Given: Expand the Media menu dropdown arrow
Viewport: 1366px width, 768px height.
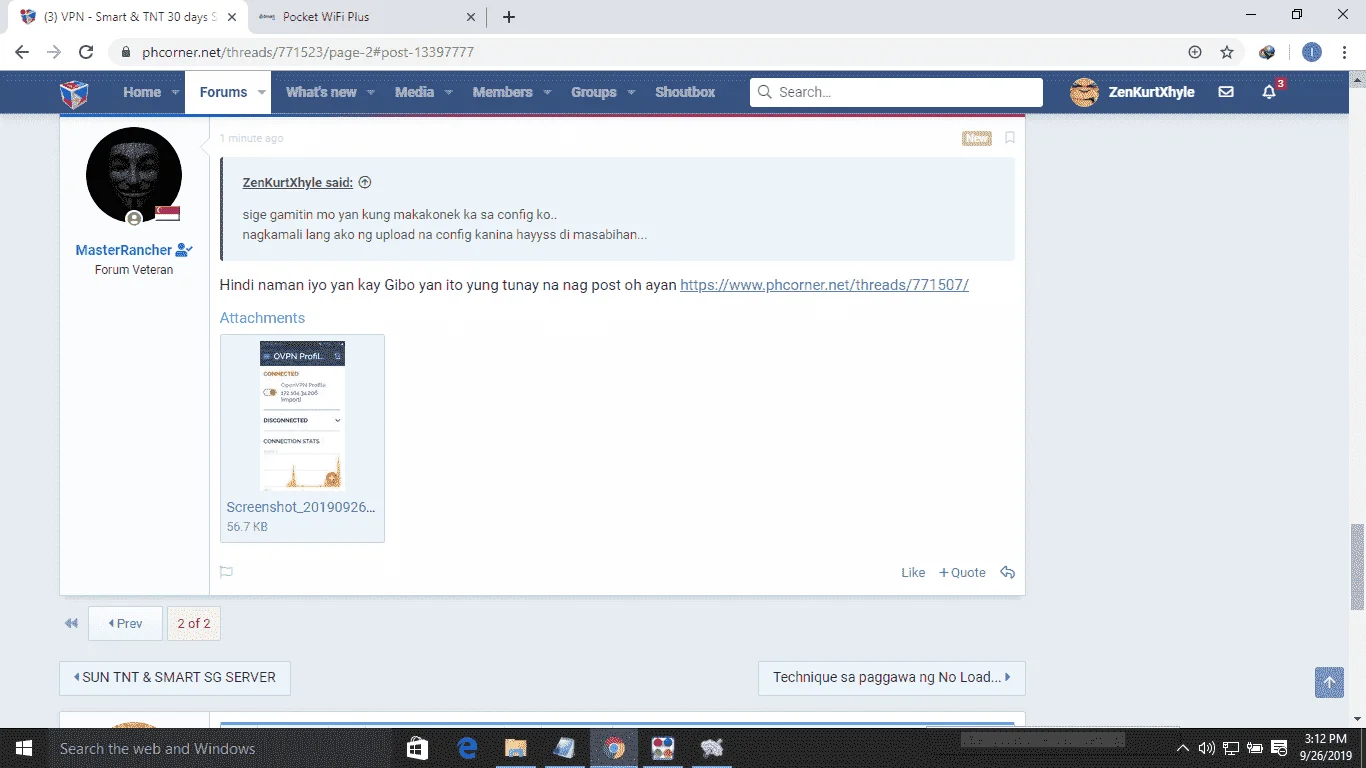Looking at the screenshot, I should point(448,92).
